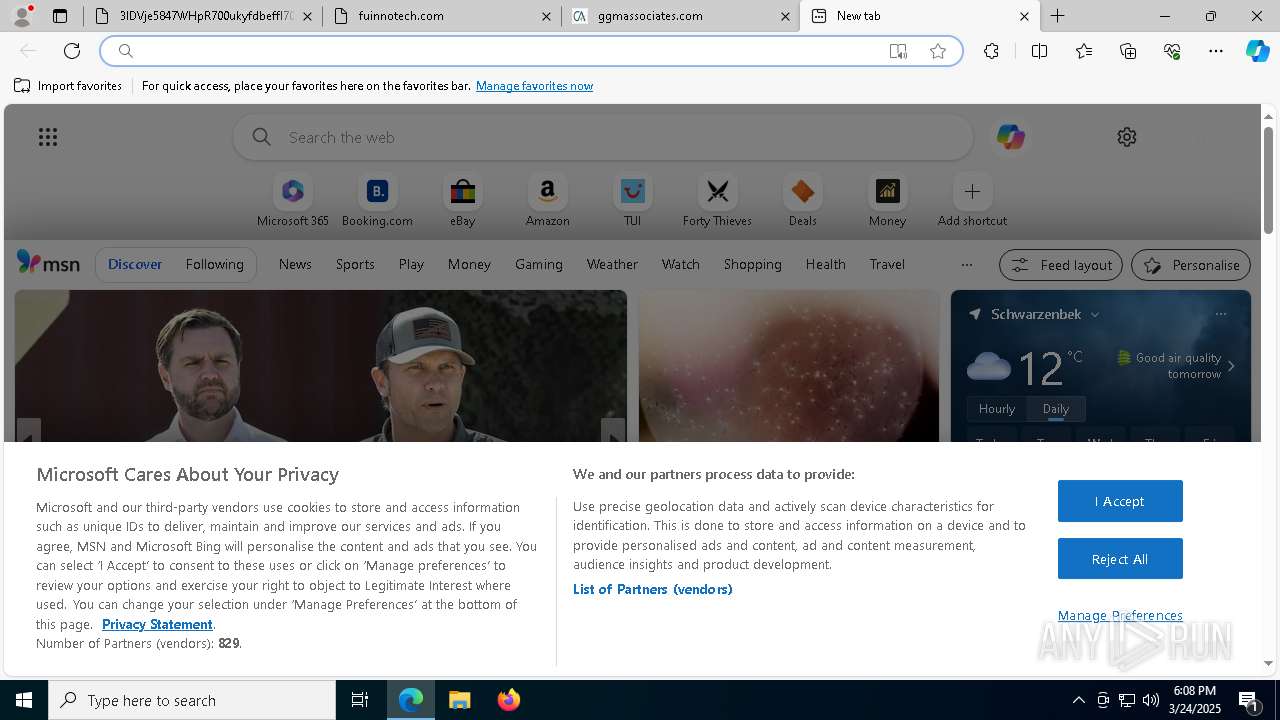Open the tab actions menu icon
This screenshot has width=1280, height=720.
point(60,16)
